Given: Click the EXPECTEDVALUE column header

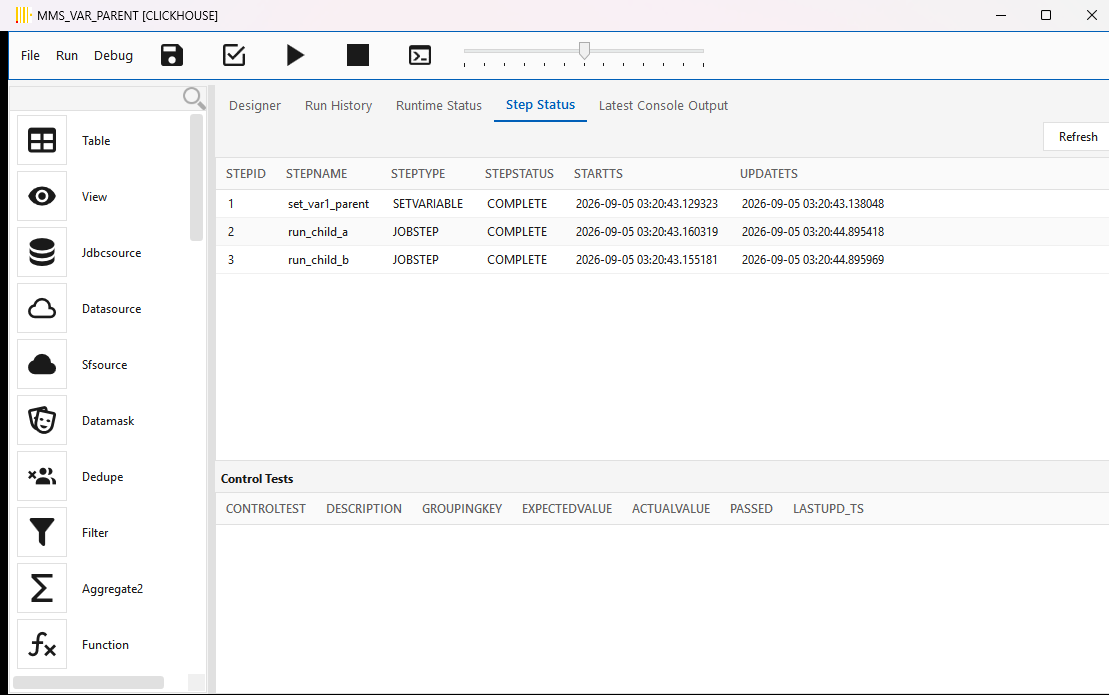Looking at the screenshot, I should (567, 509).
